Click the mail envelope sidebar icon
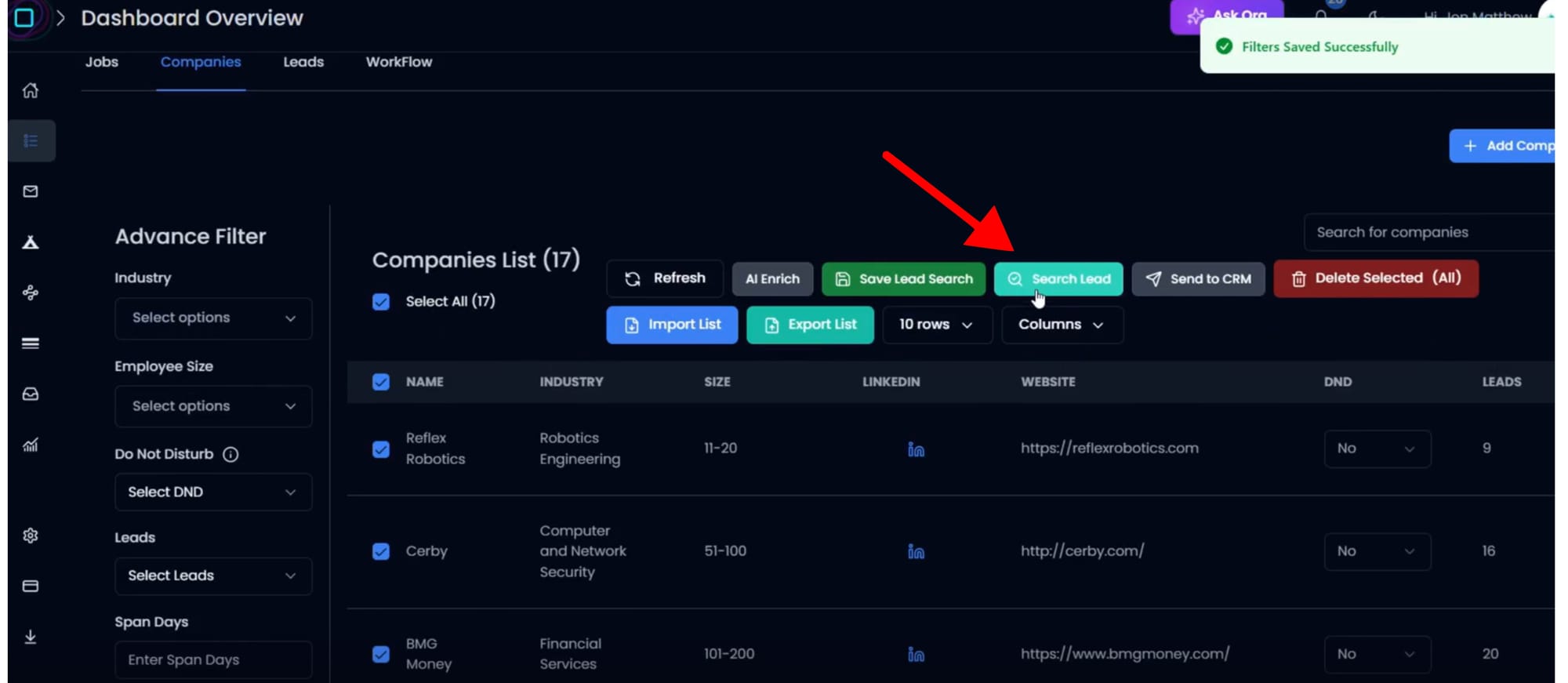This screenshot has width=1568, height=683. coord(31,191)
